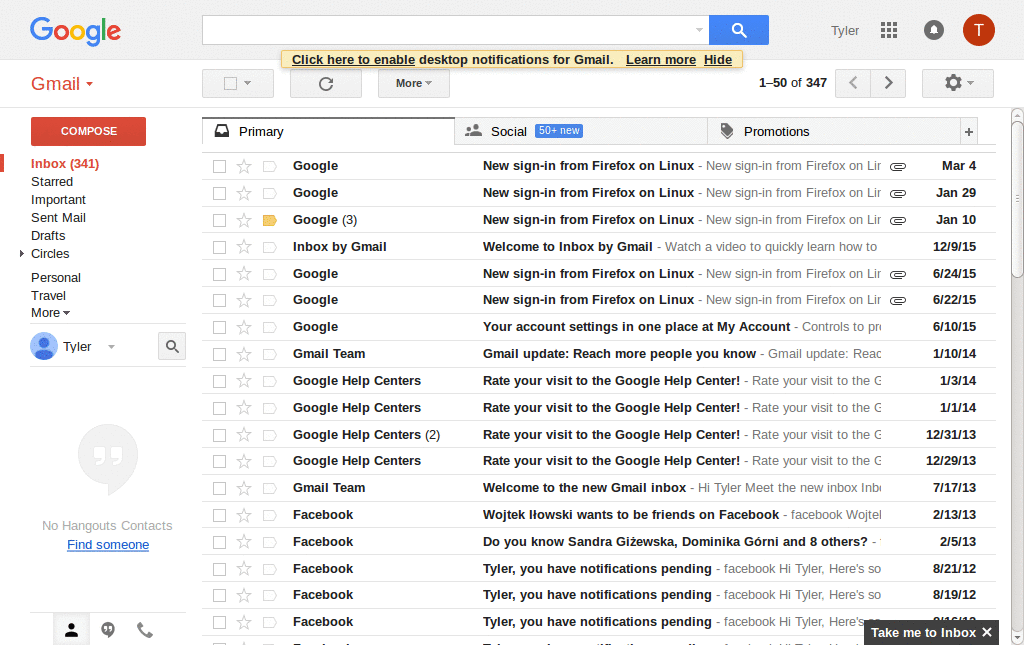Star the Welcome to Inbox by Gmail email

coord(244,246)
